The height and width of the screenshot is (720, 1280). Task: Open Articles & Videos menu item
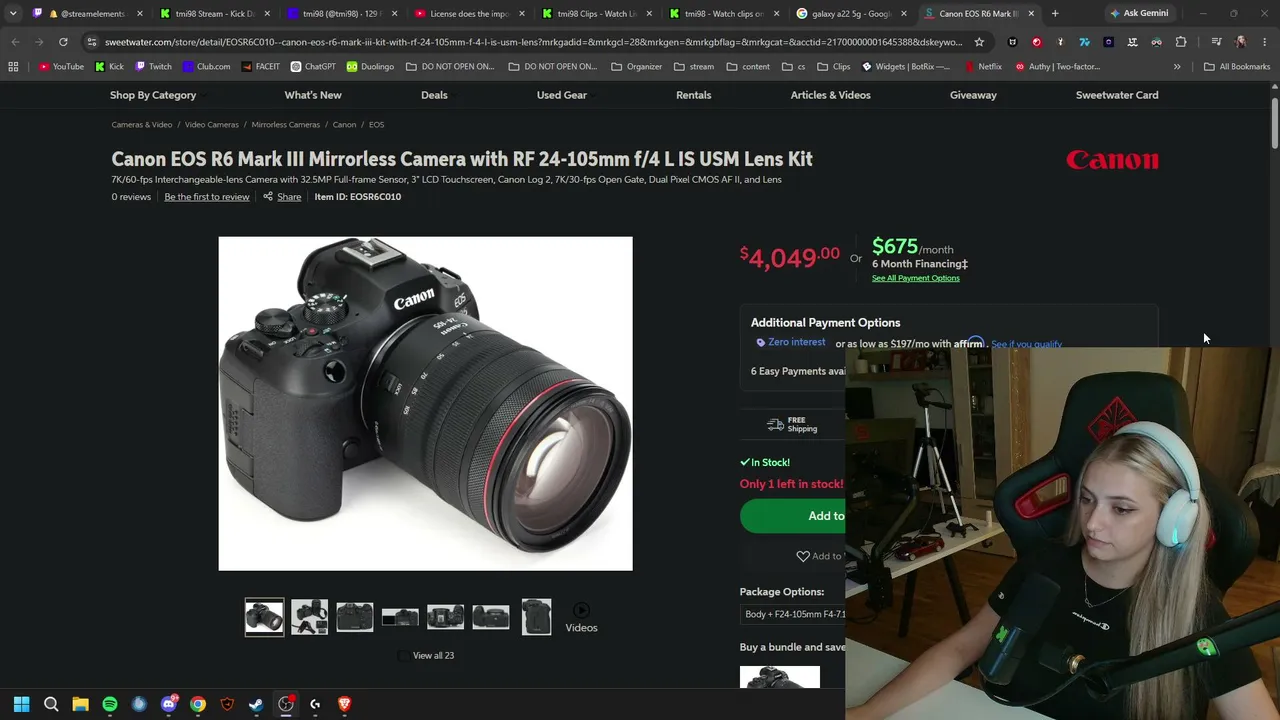(x=831, y=95)
